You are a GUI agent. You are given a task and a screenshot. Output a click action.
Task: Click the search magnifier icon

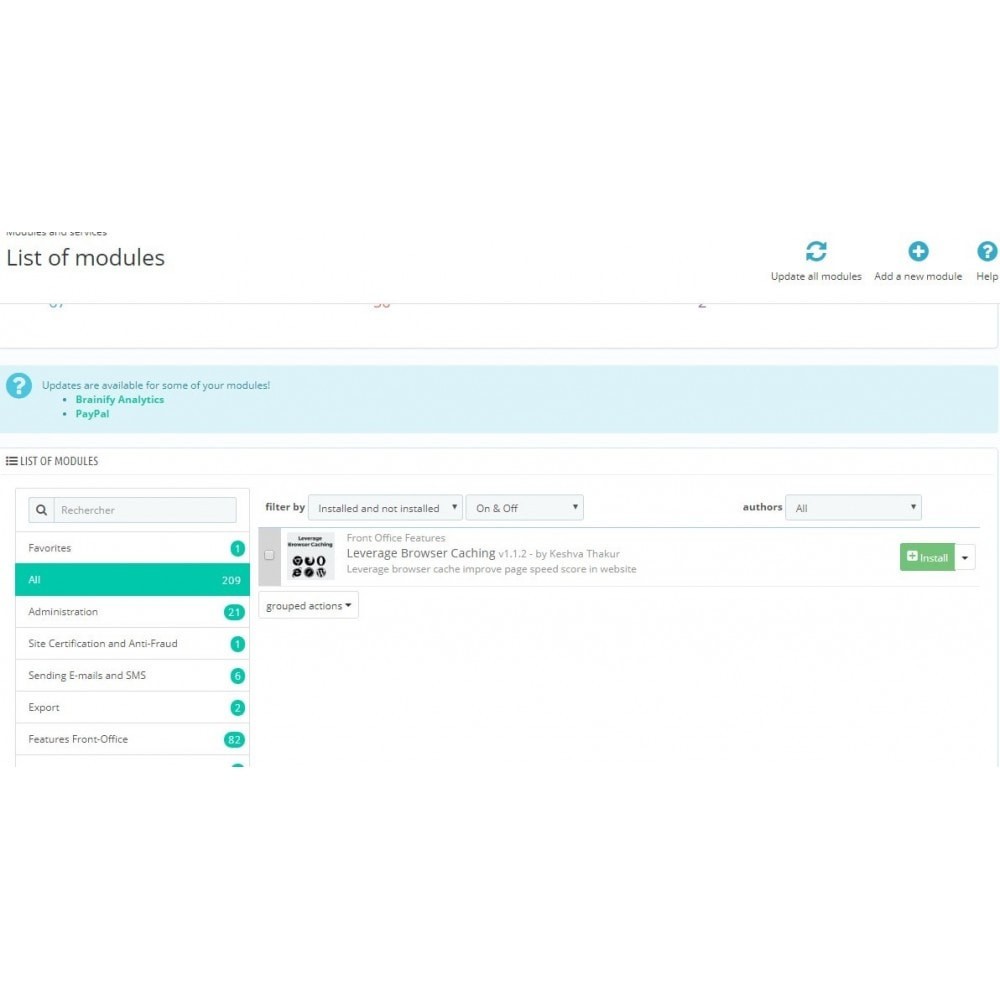41,510
